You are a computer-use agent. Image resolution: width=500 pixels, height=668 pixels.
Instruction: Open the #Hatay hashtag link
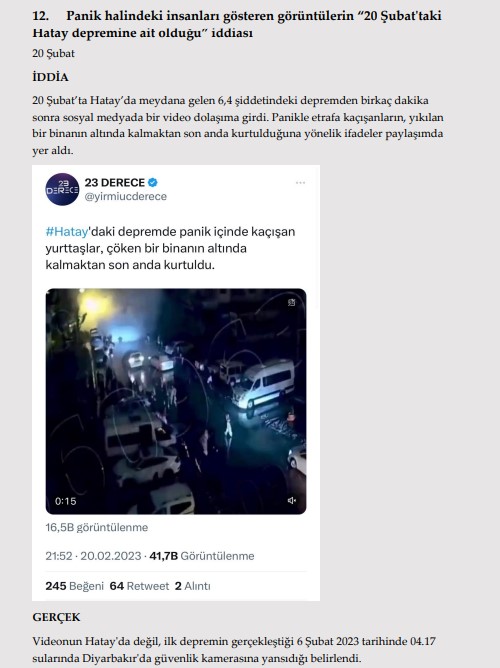[x=66, y=232]
